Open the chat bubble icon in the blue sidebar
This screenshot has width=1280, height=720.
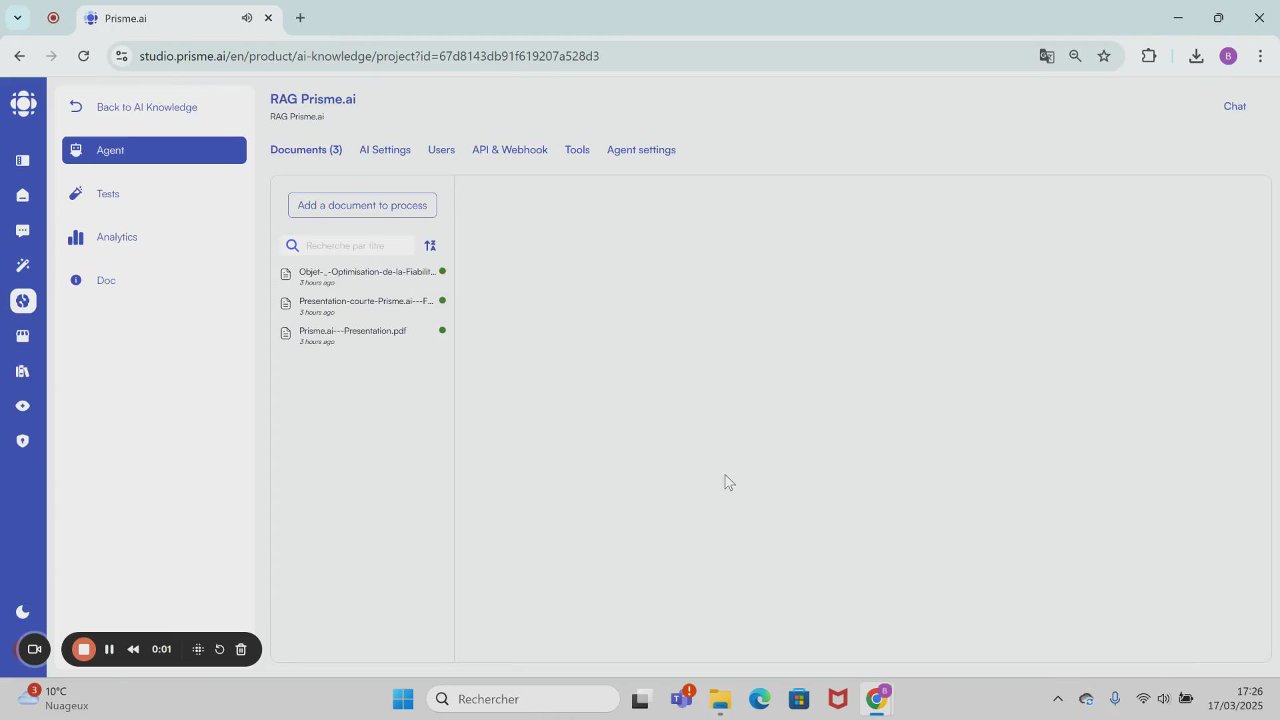coord(23,231)
